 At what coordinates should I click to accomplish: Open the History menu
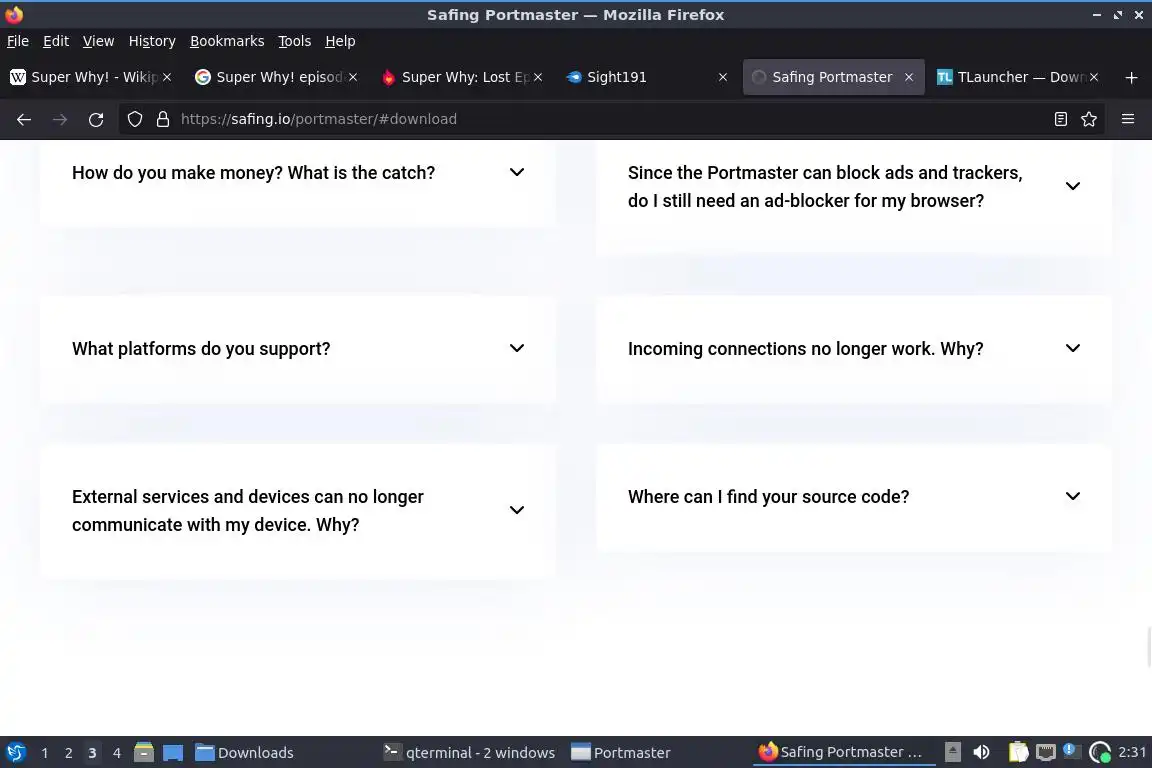[152, 41]
